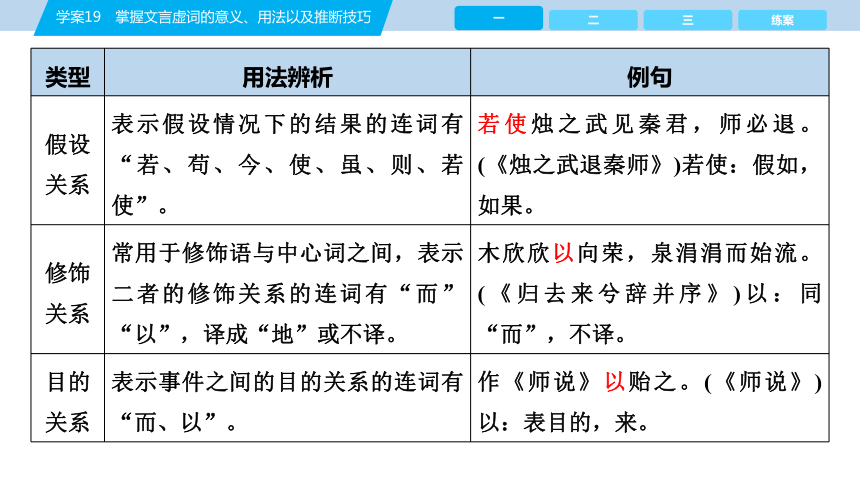The height and width of the screenshot is (484, 860).
Task: Click text “而”，不译。 in example column
Action: [556, 334]
